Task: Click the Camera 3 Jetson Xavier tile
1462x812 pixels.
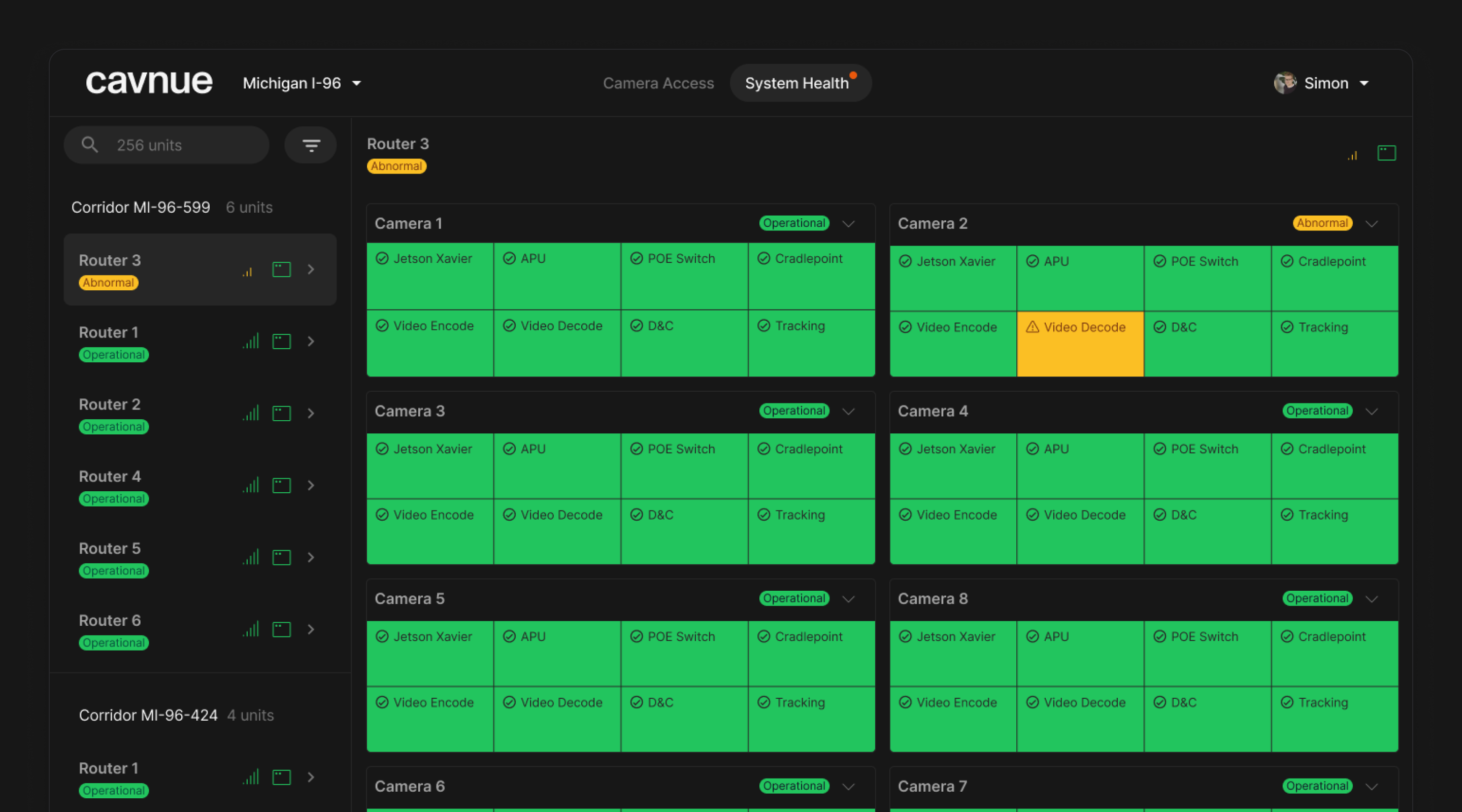Action: [x=429, y=466]
